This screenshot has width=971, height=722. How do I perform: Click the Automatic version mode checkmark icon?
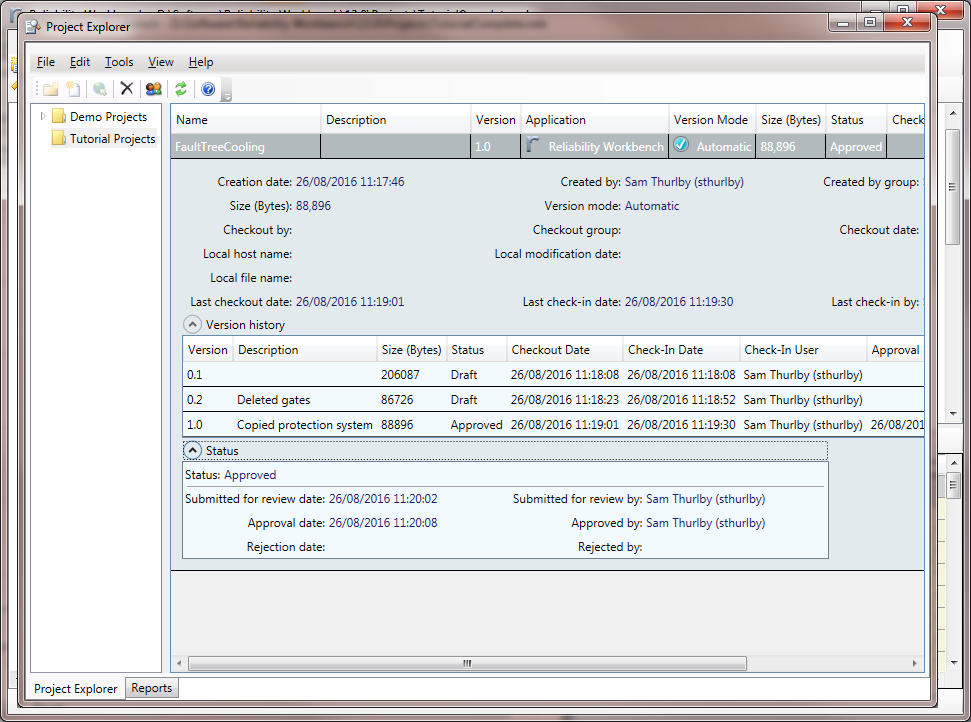[x=681, y=145]
